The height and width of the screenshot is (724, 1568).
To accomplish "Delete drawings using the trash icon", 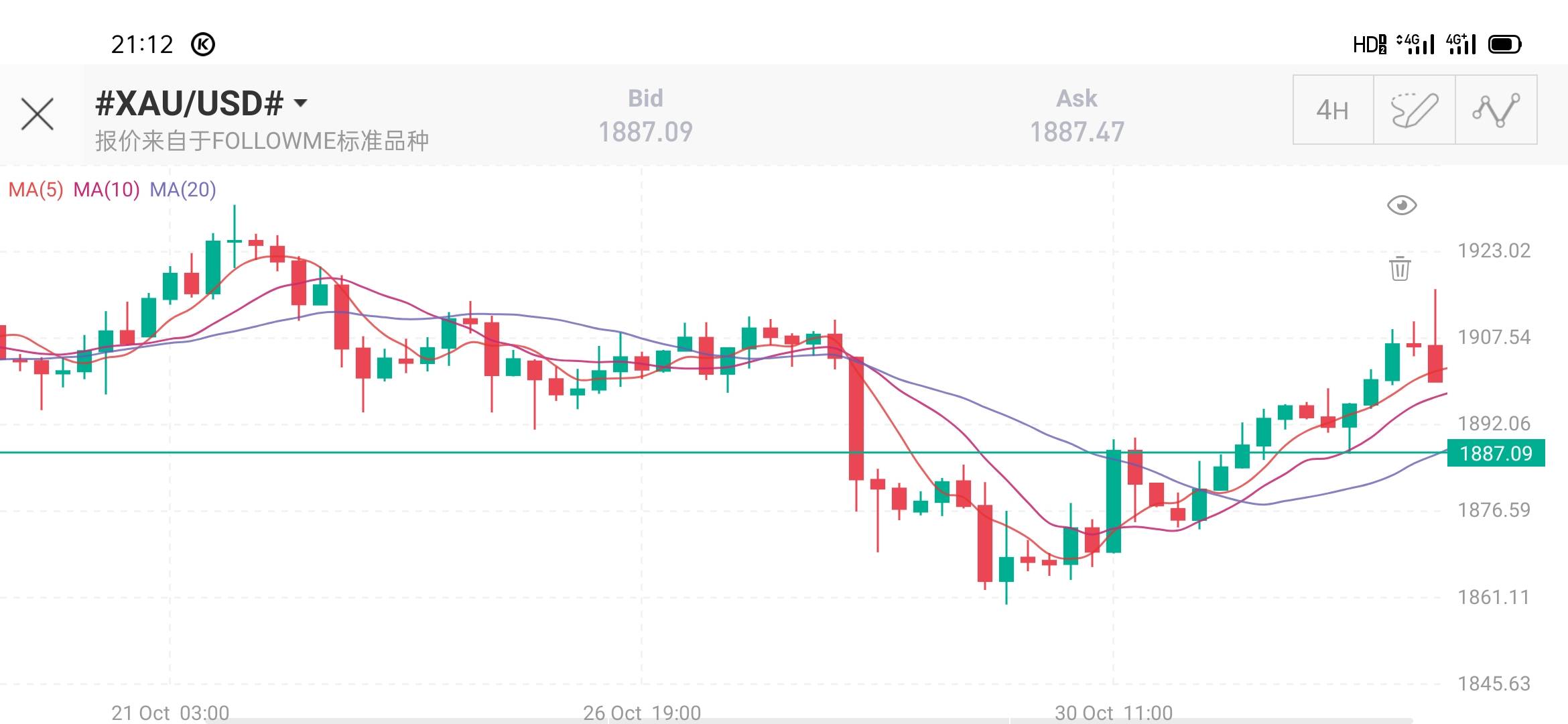I will [x=1400, y=268].
